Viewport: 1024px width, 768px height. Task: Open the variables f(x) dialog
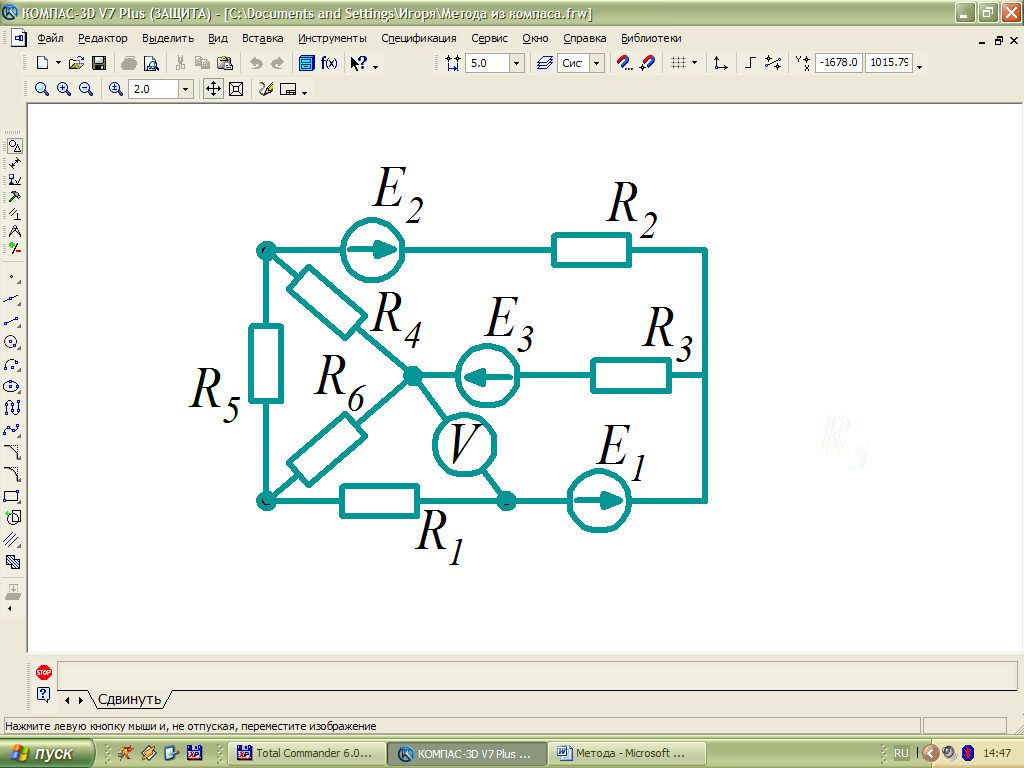[329, 63]
